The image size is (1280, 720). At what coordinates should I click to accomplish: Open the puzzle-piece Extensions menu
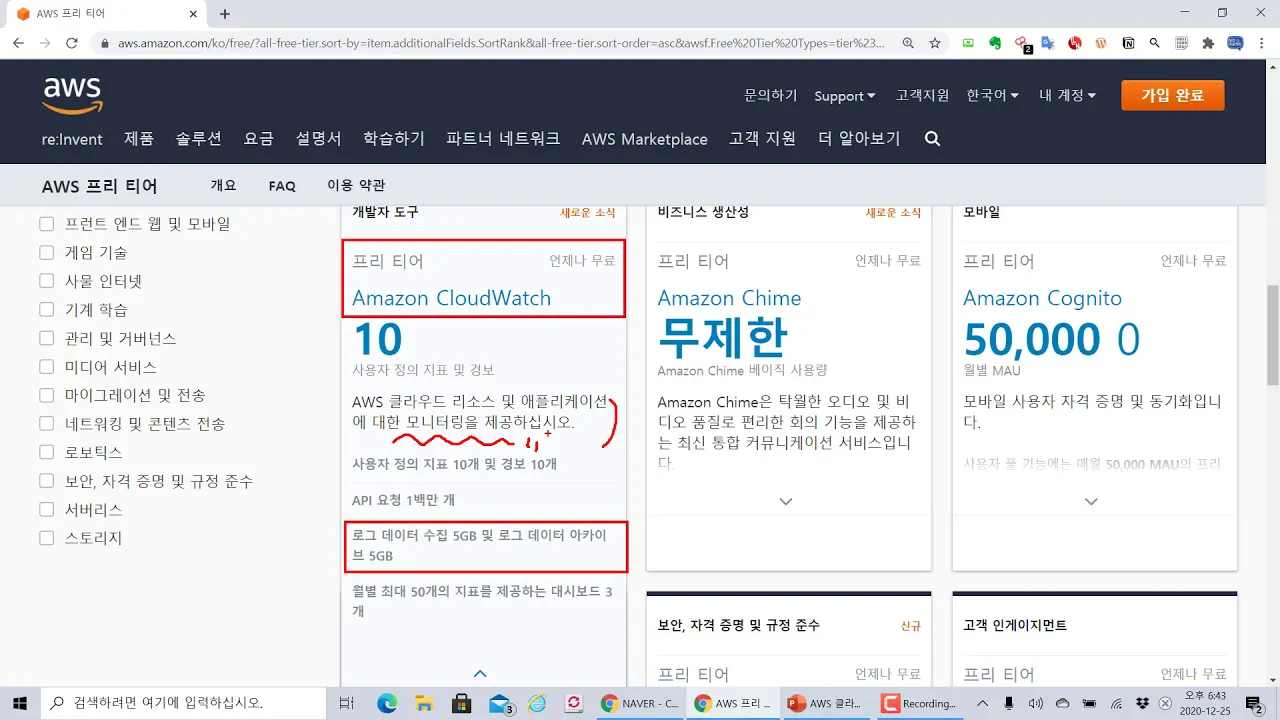pos(1208,43)
